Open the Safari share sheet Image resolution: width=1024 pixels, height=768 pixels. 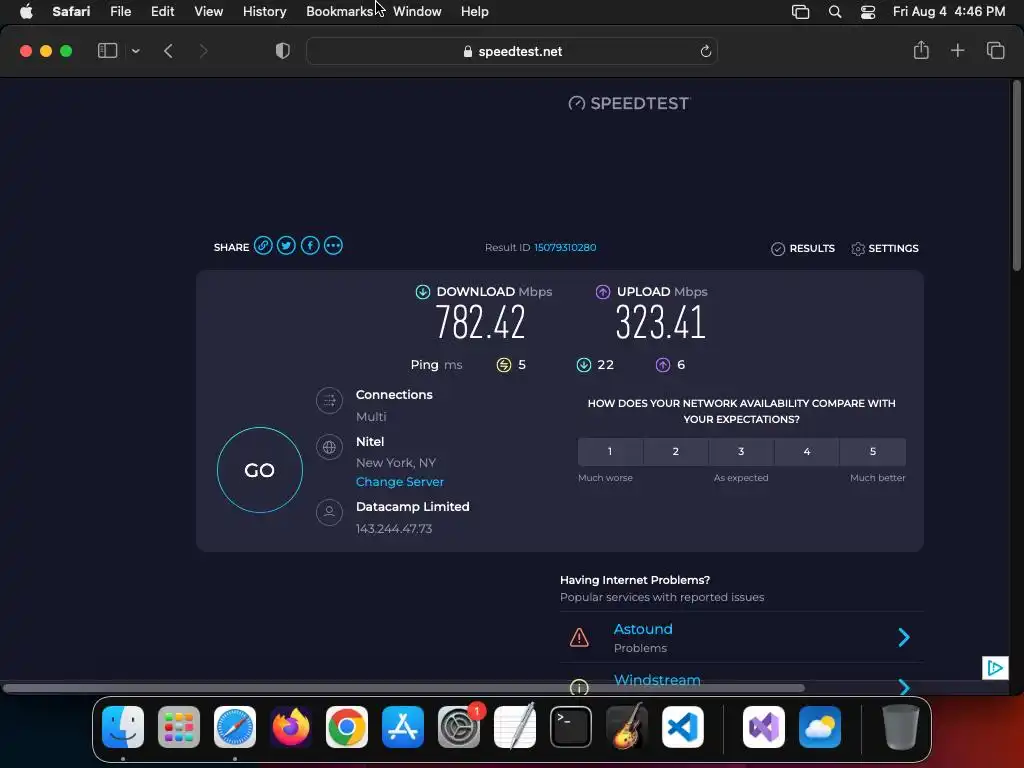(921, 50)
